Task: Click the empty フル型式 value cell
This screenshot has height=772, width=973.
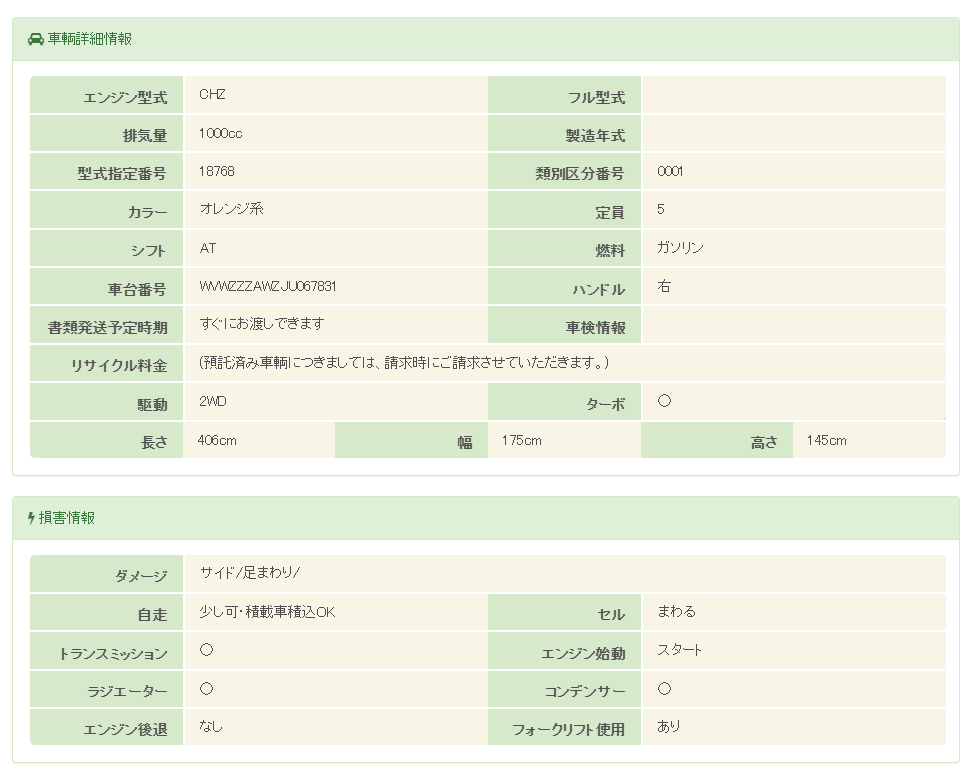Action: 793,96
